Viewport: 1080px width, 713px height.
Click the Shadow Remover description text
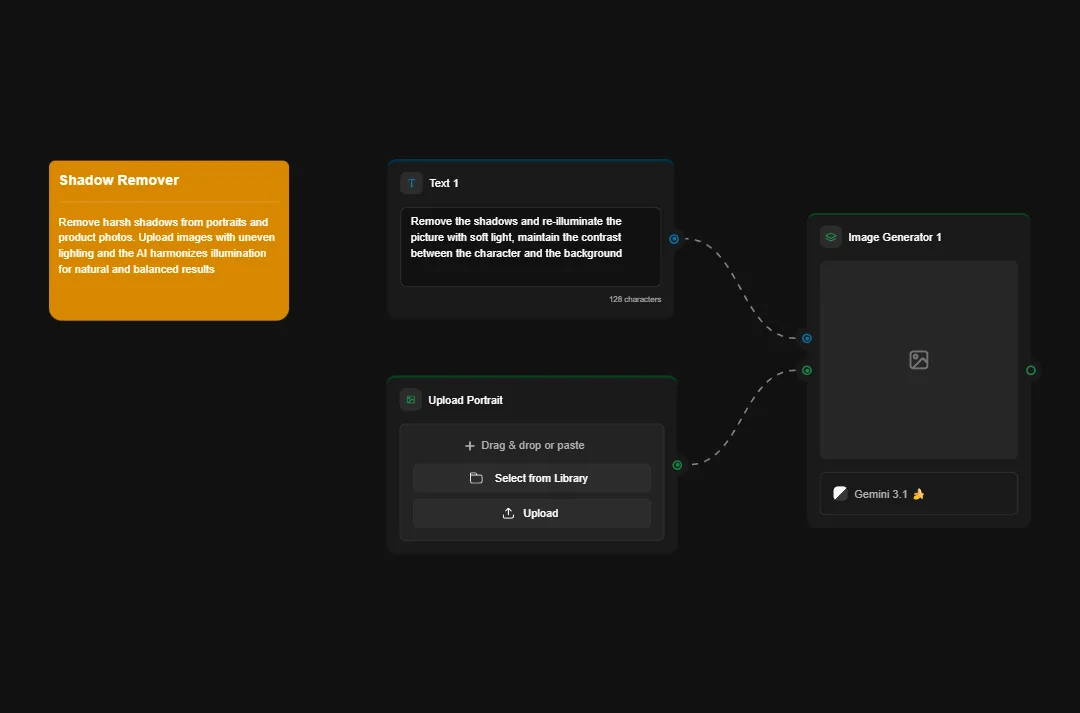pyautogui.click(x=168, y=246)
